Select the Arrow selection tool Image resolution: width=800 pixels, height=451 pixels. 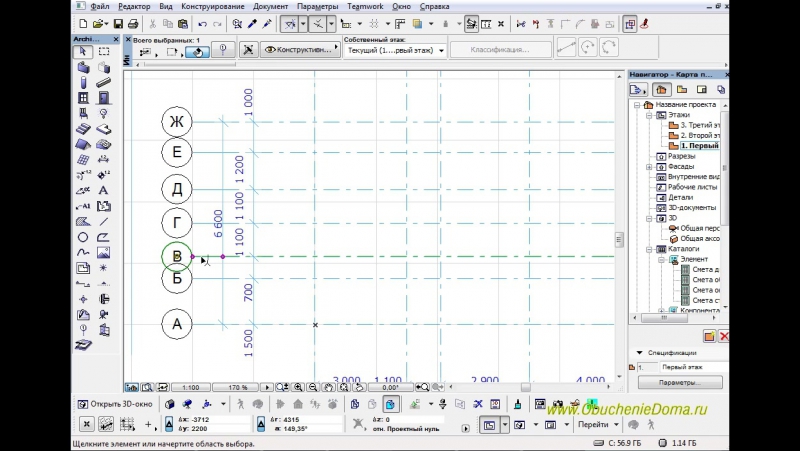(83, 52)
